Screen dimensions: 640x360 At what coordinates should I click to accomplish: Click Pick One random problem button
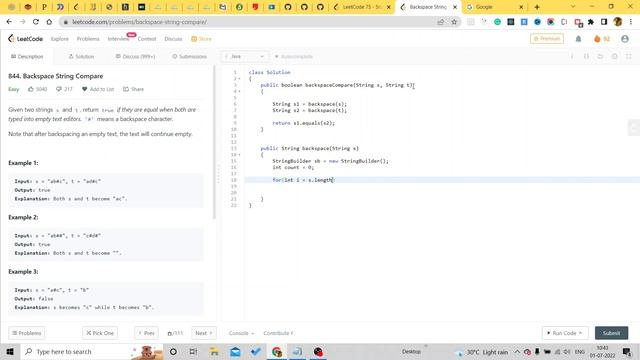100,333
